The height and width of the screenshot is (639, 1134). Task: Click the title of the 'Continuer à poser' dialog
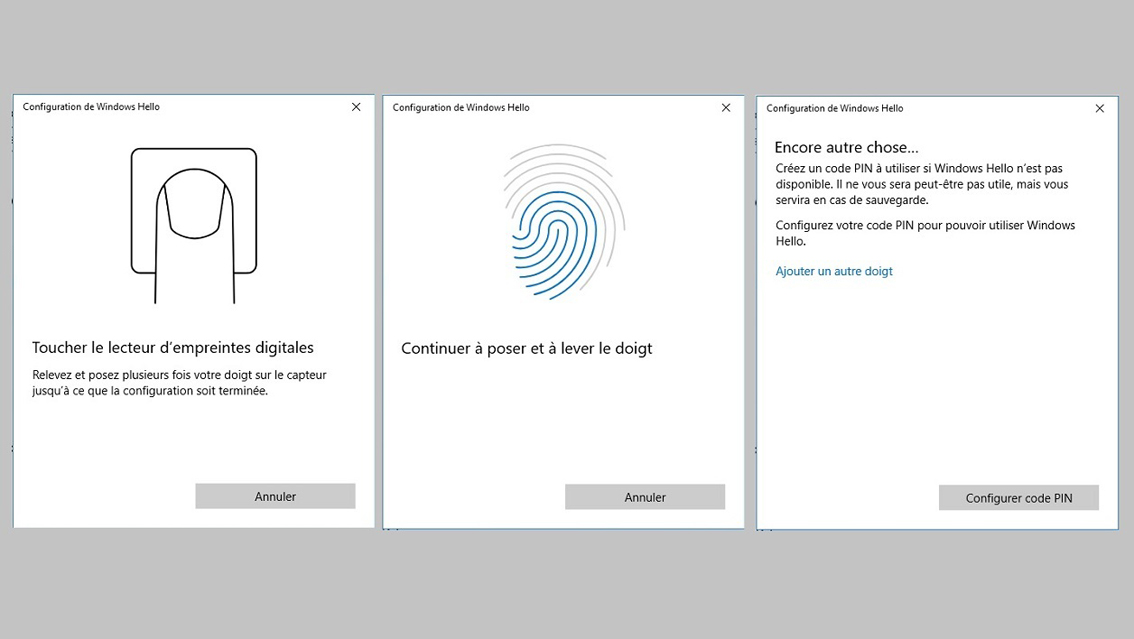click(461, 107)
